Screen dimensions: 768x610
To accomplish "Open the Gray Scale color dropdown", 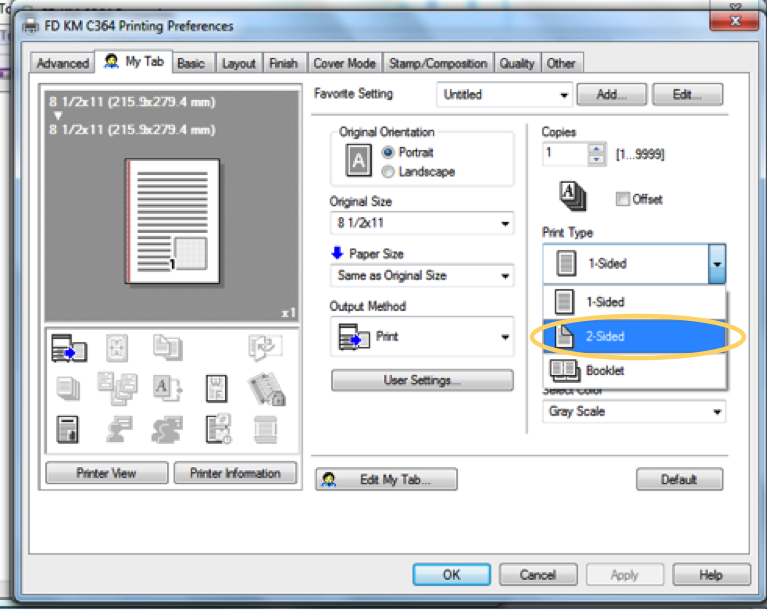I will click(634, 411).
